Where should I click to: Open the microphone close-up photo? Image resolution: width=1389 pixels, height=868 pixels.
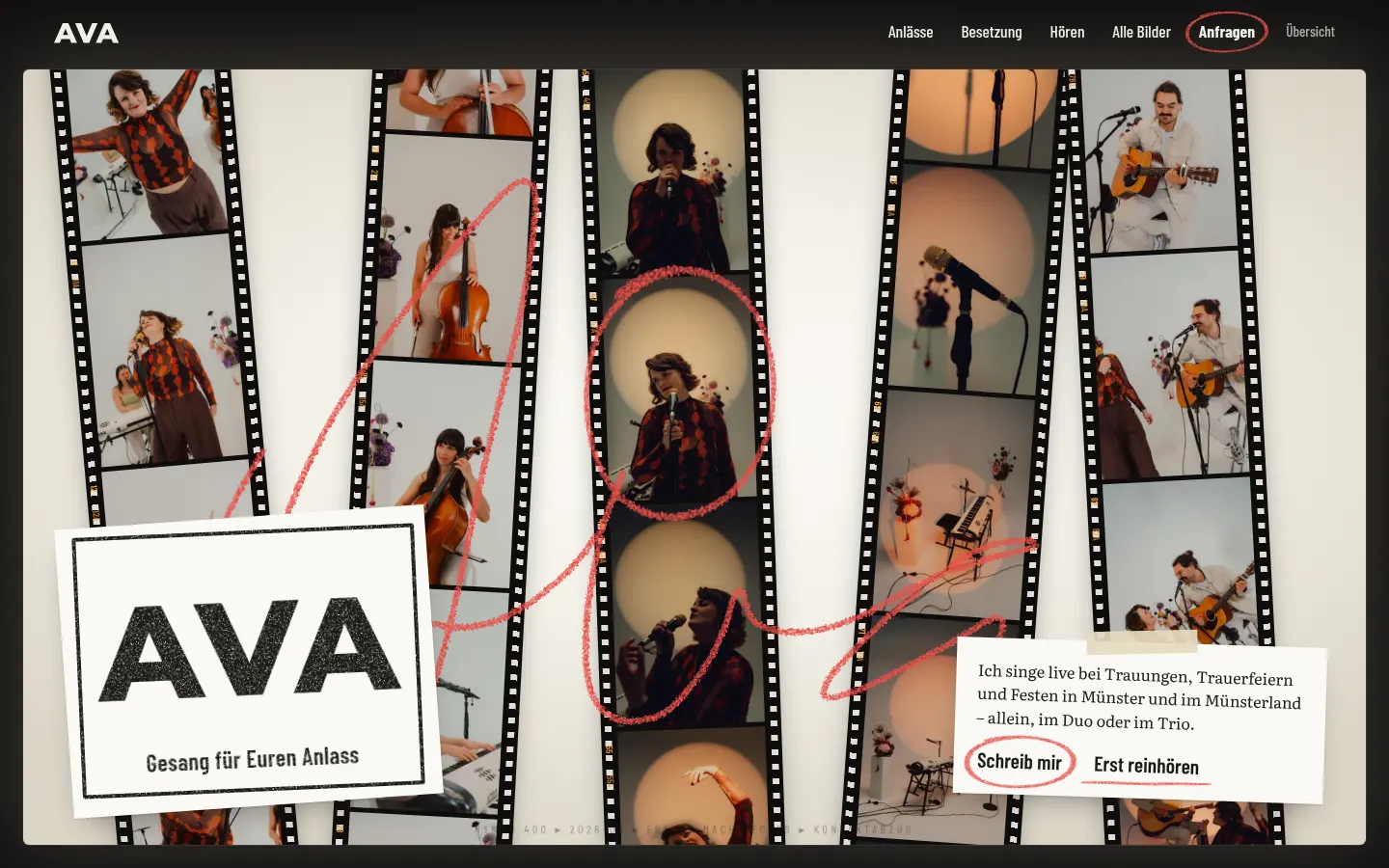pos(965,278)
